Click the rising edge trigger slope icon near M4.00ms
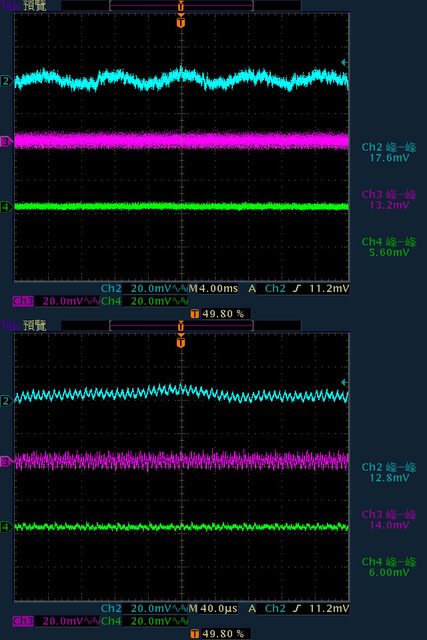427x640 pixels. coord(297,289)
